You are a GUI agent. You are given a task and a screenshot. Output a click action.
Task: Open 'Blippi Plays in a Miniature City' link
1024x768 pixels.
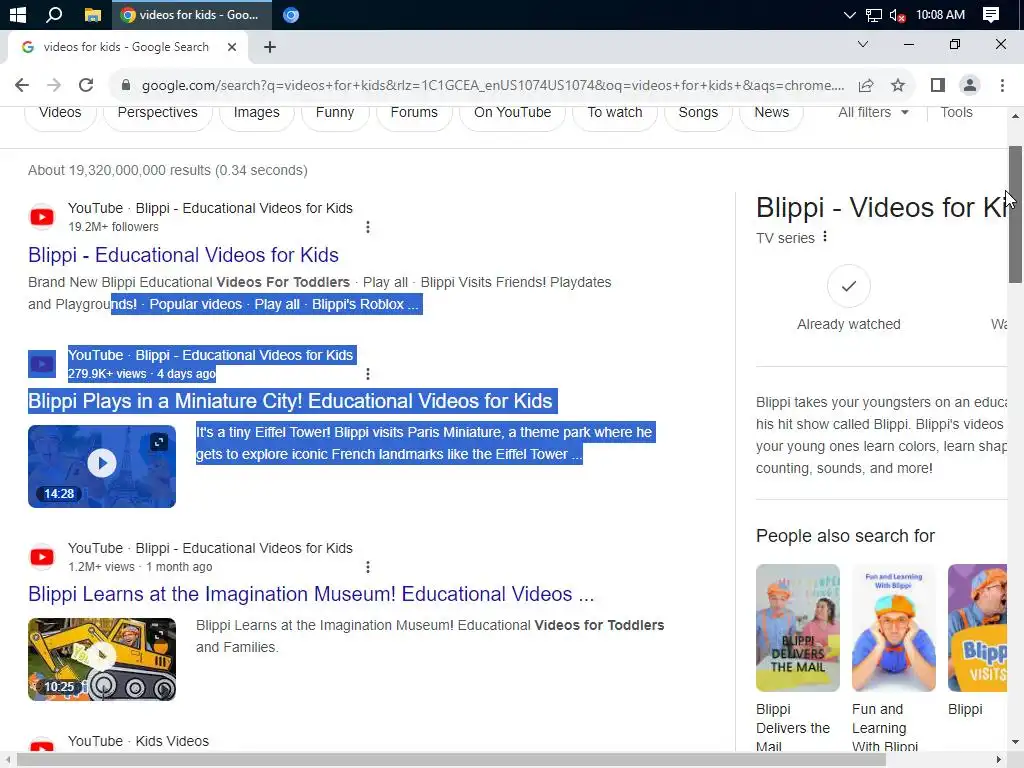(x=291, y=401)
